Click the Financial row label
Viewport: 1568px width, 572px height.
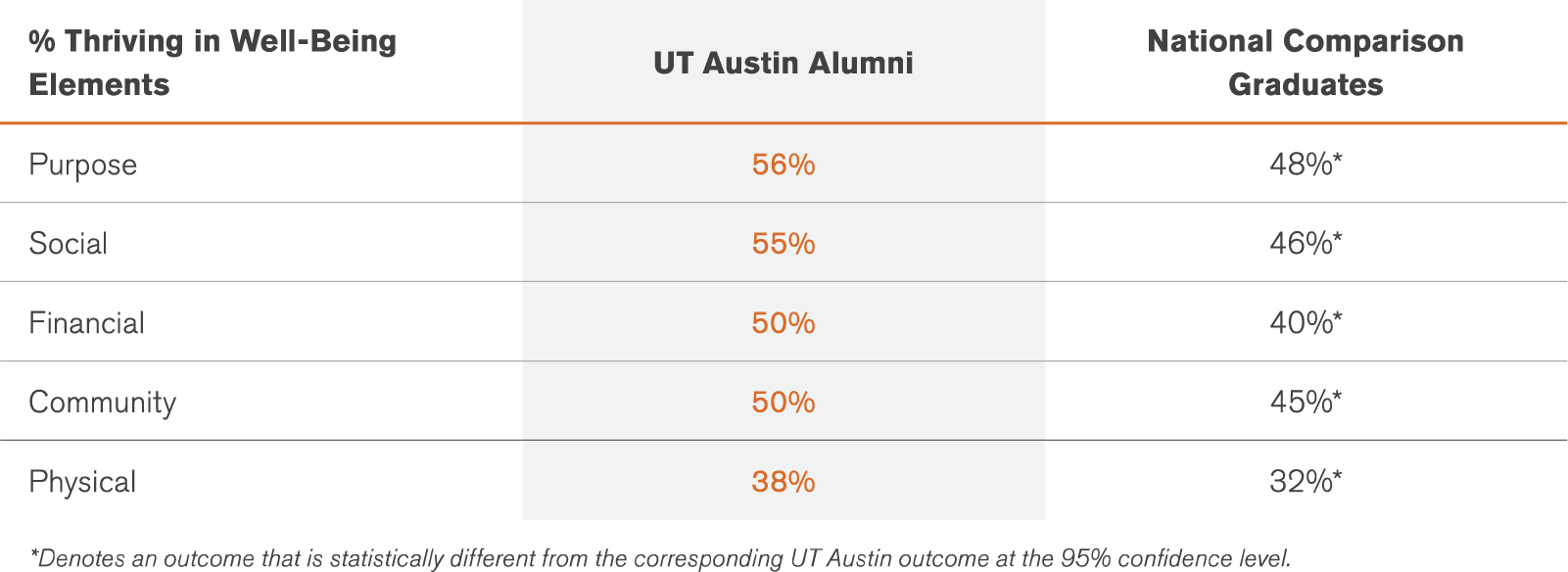pyautogui.click(x=87, y=323)
